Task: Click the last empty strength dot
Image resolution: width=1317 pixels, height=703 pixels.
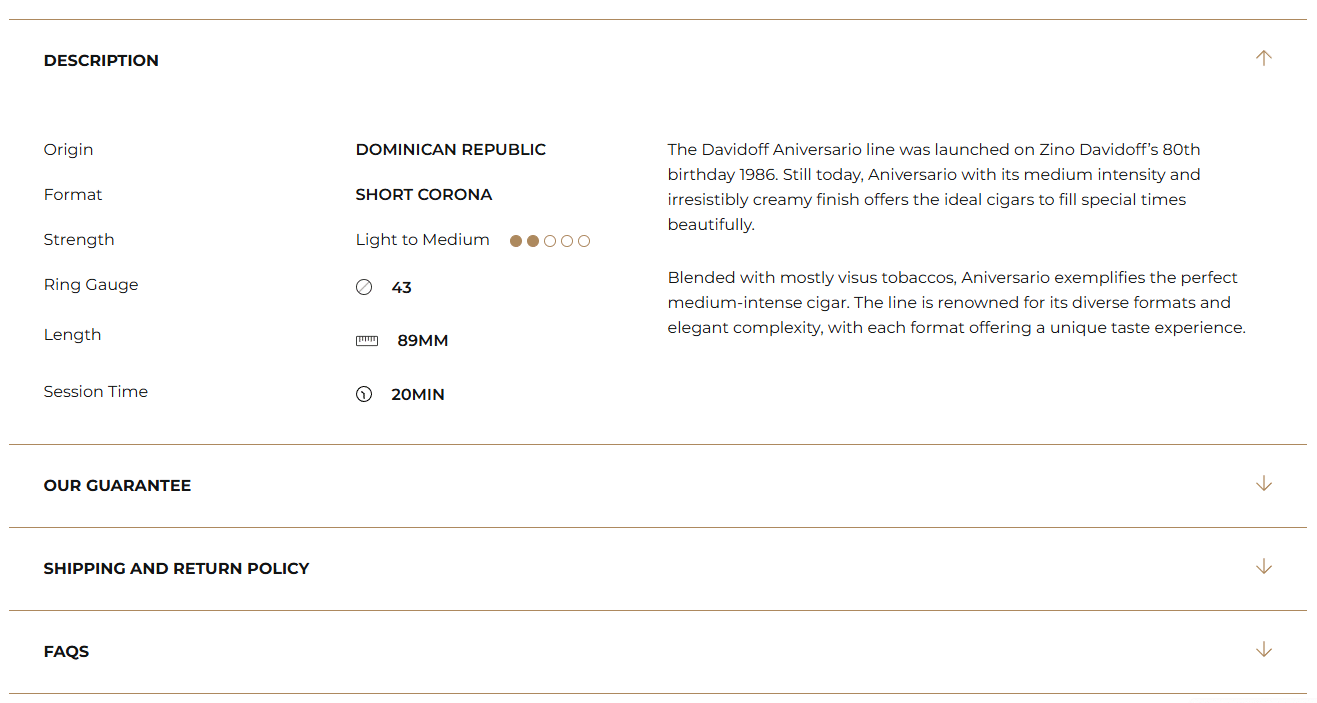Action: [x=584, y=241]
